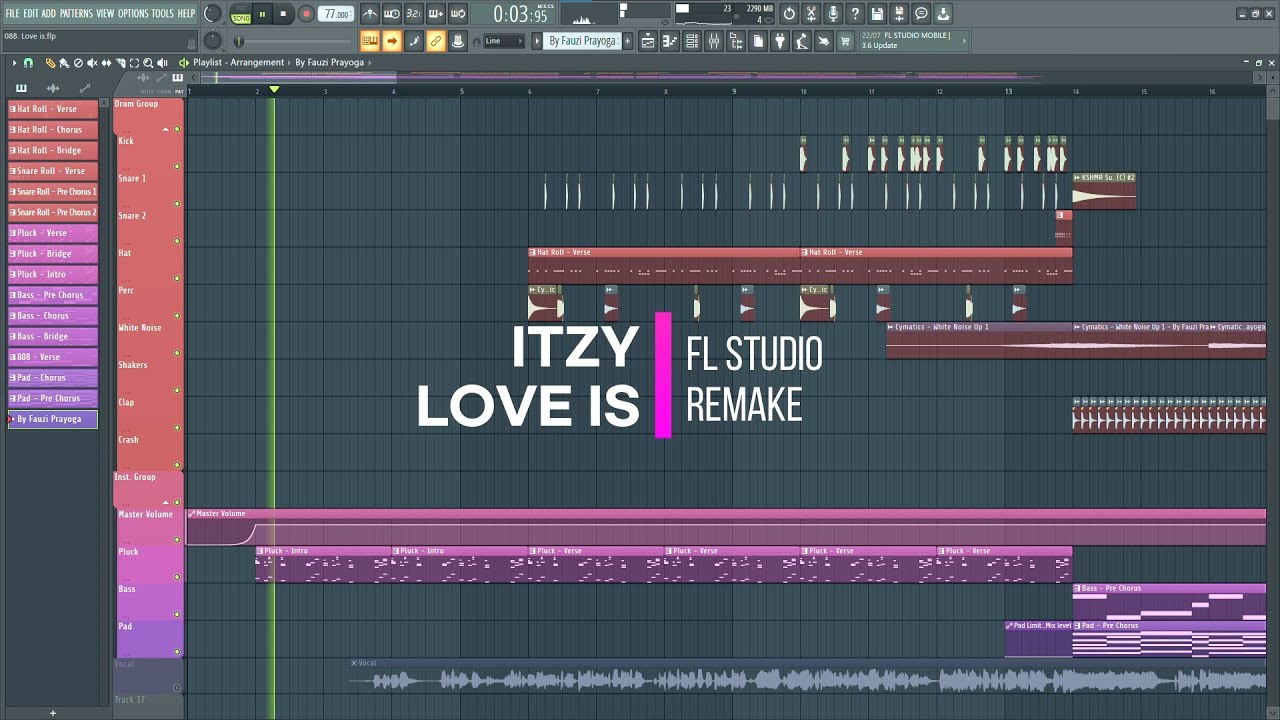Open undo history icon
Viewport: 1280px width, 720px height.
coord(789,14)
